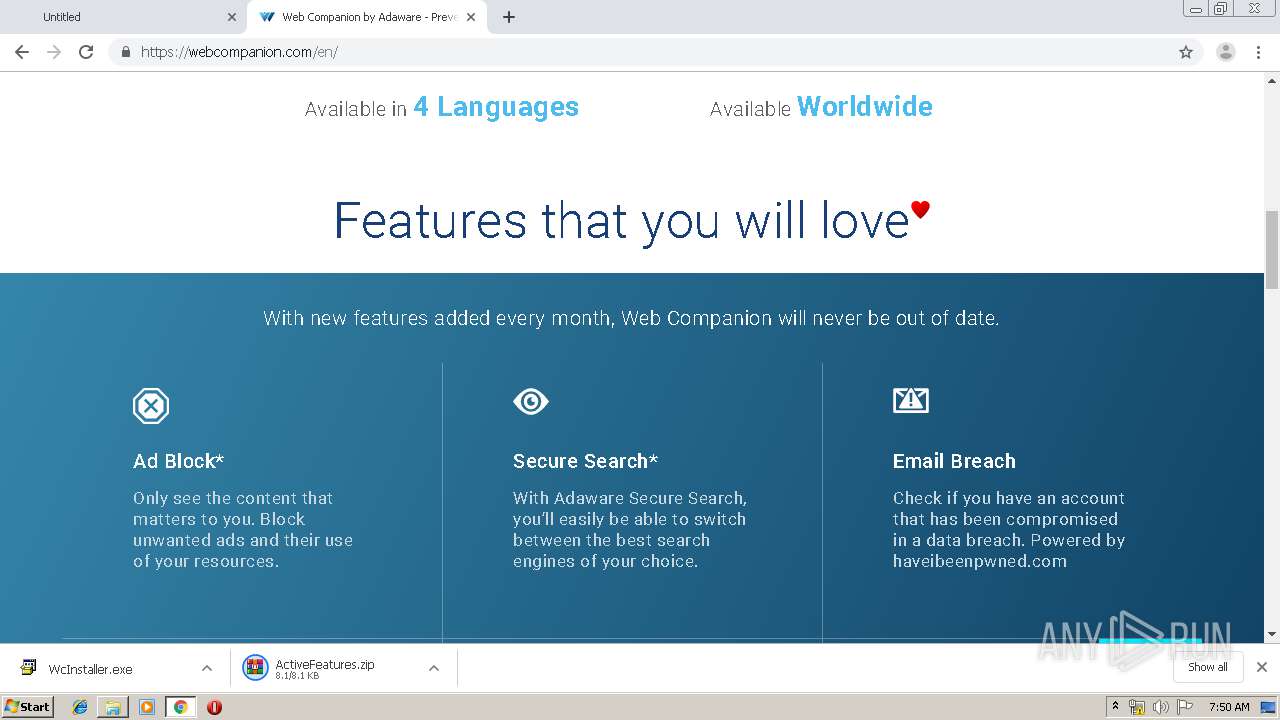Click the Secure Search eye icon
This screenshot has height=720, width=1280.
tap(531, 401)
